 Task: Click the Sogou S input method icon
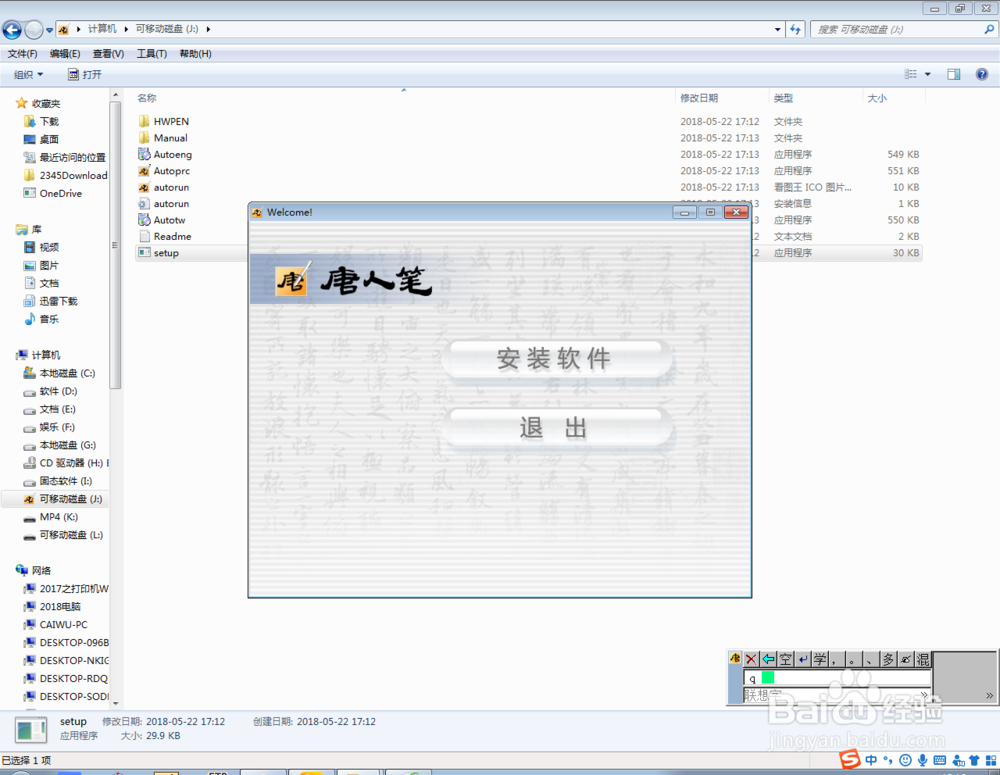[x=849, y=759]
